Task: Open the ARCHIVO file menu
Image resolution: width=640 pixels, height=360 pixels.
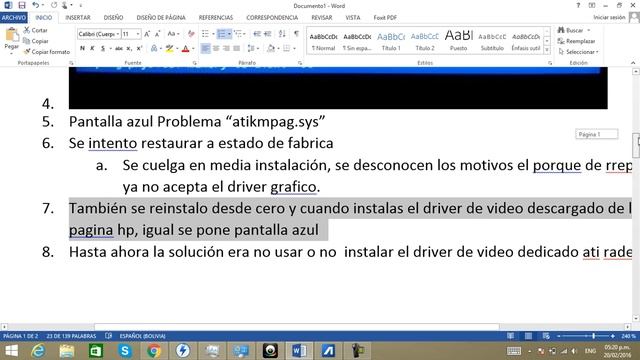Action: pos(14,18)
